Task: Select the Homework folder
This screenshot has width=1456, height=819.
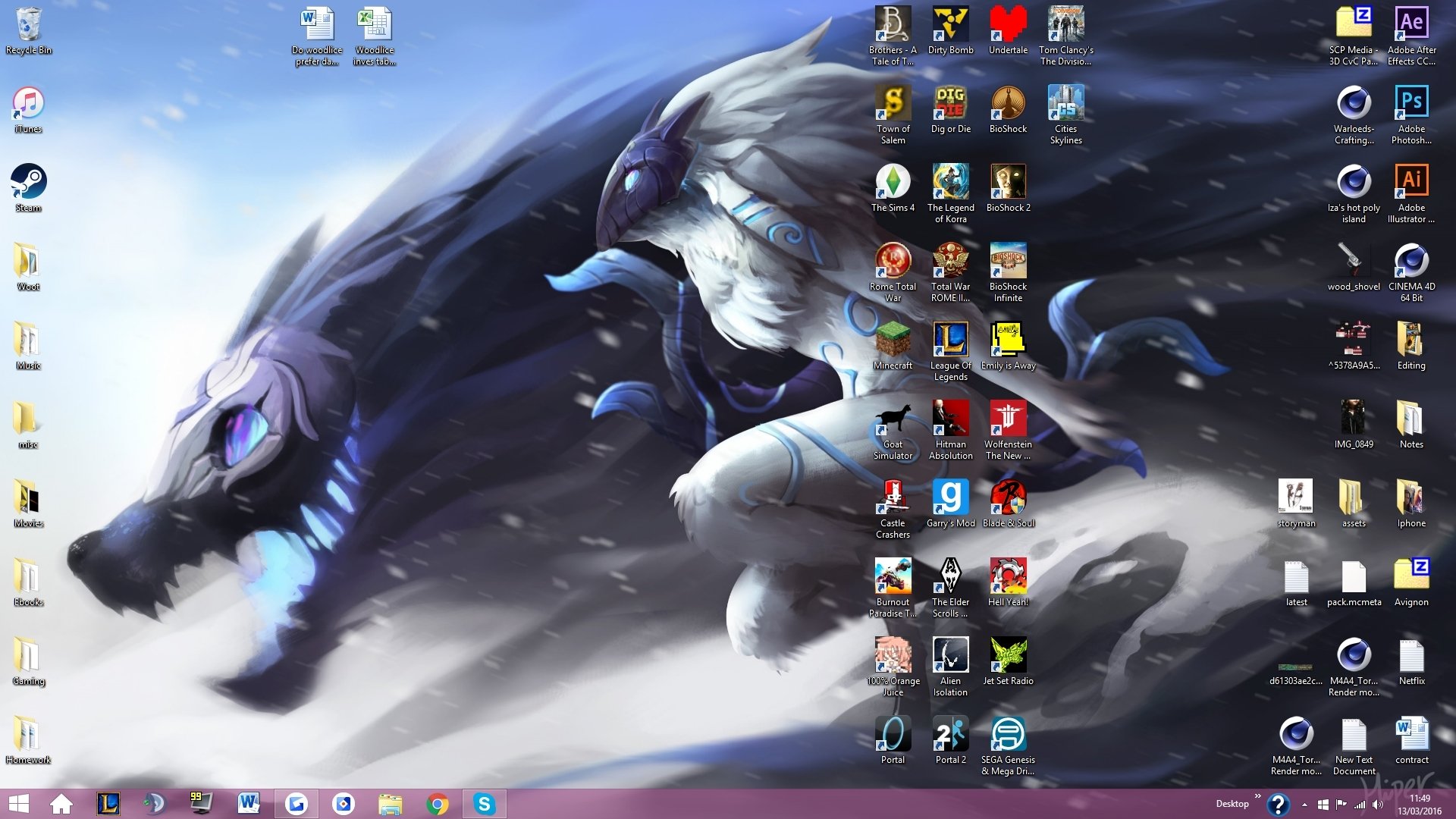Action: (28, 742)
